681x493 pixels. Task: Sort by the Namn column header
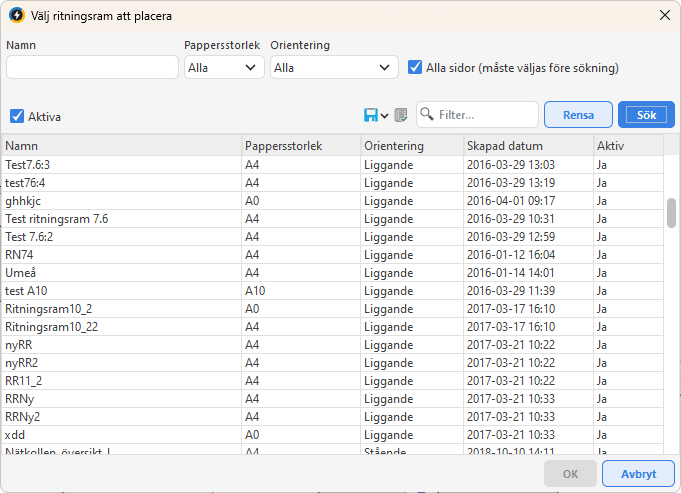click(x=120, y=146)
